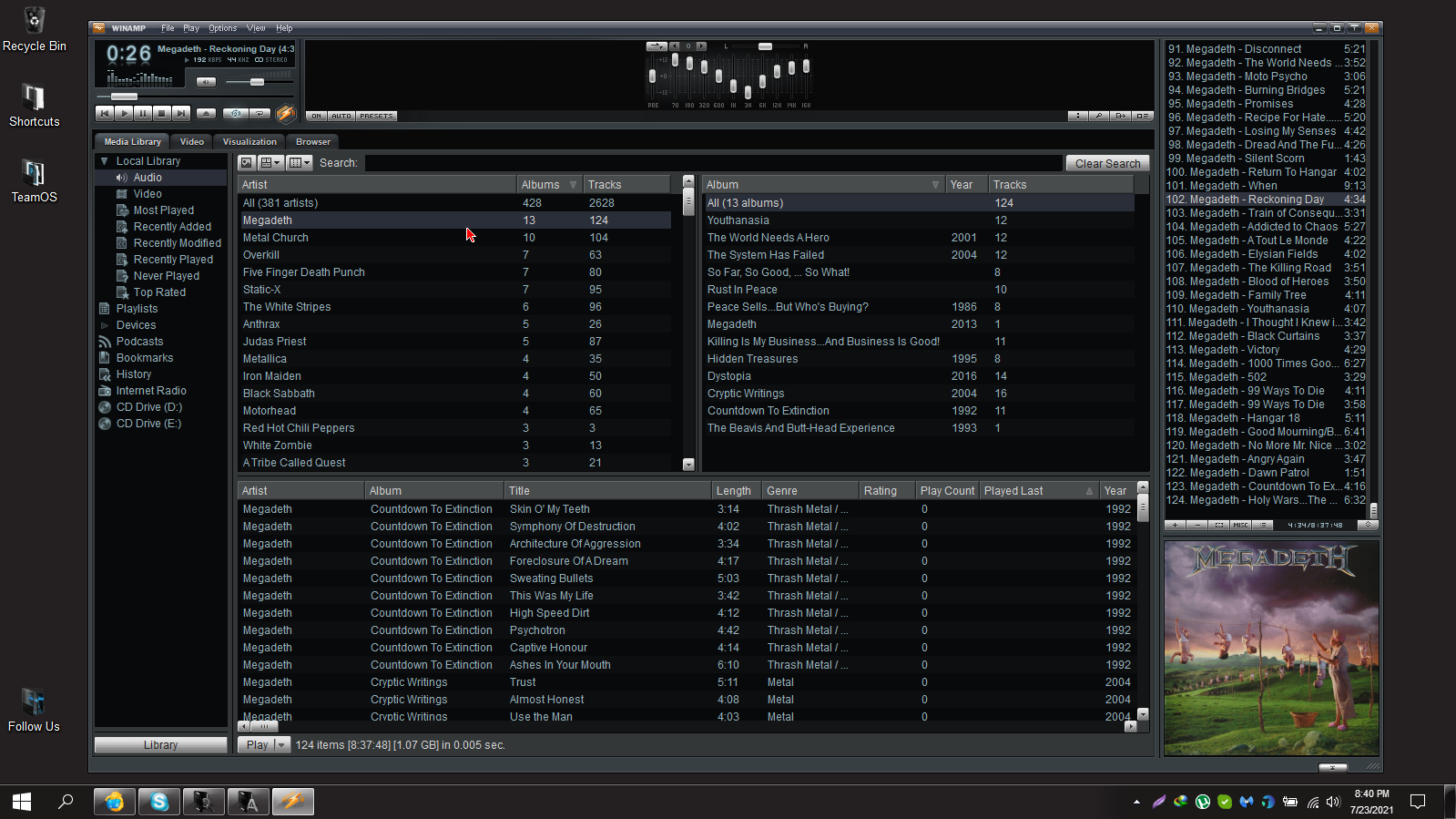Viewport: 1456px width, 819px height.
Task: Click the first view toggle icon left of Search
Action: click(x=247, y=163)
